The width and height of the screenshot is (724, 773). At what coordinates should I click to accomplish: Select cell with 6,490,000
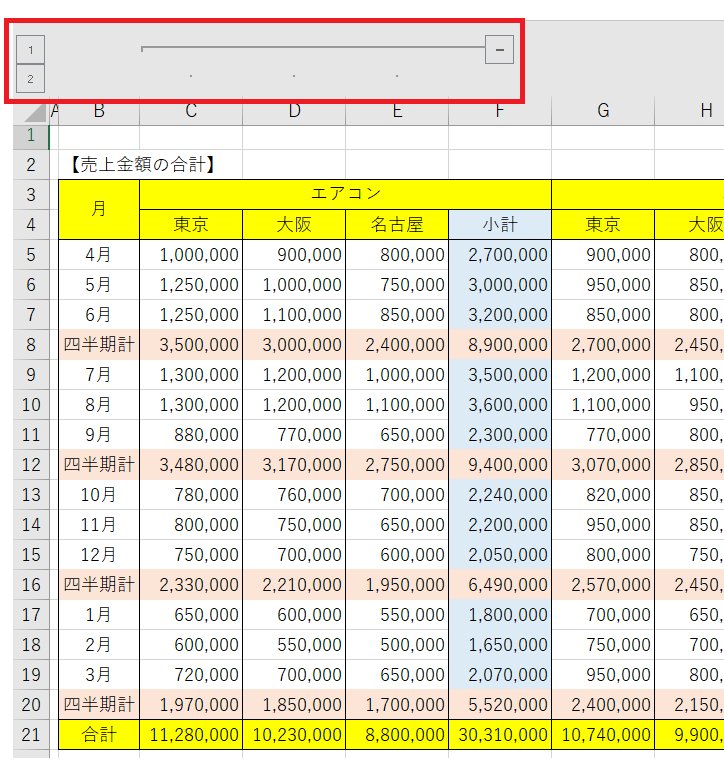coord(500,585)
